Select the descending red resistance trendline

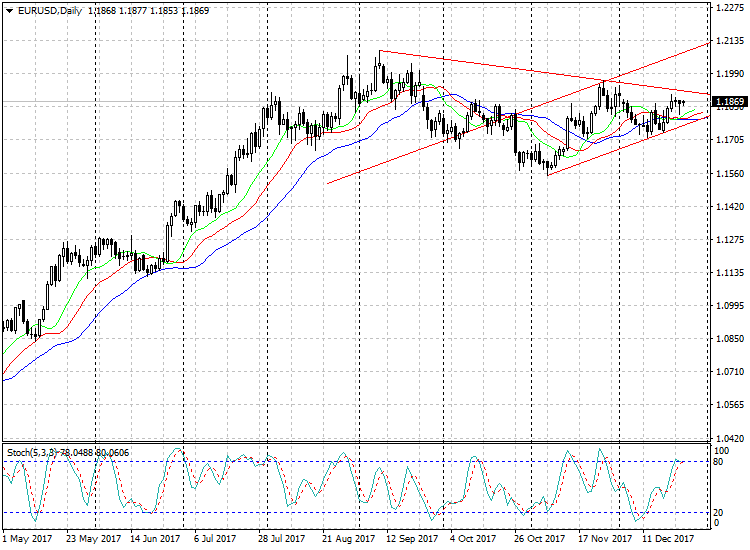point(544,72)
